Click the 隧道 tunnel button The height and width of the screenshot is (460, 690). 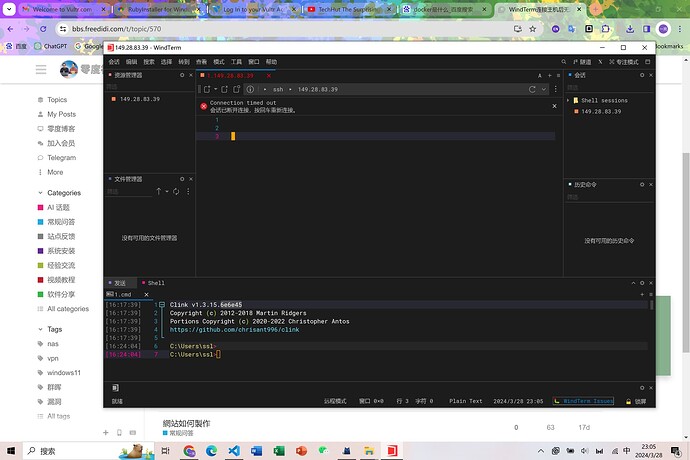(582, 62)
